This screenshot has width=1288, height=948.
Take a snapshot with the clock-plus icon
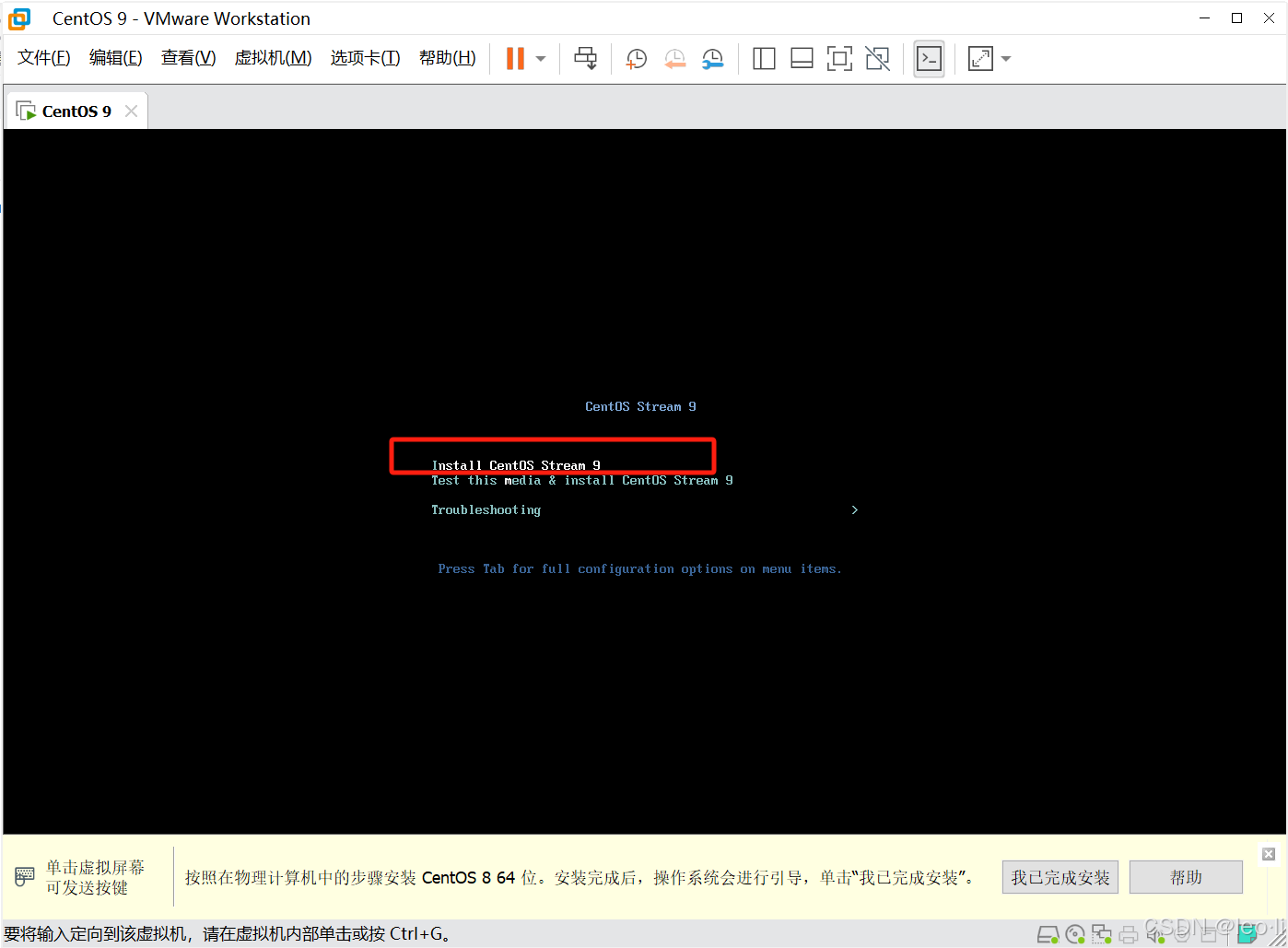coord(636,59)
